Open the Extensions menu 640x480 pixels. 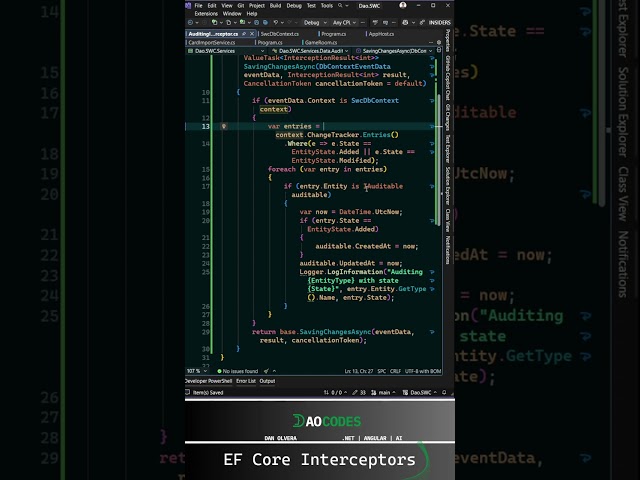pos(206,13)
